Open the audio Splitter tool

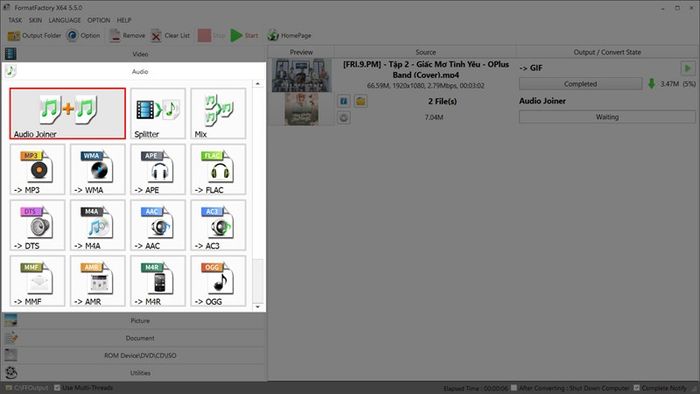(158, 113)
